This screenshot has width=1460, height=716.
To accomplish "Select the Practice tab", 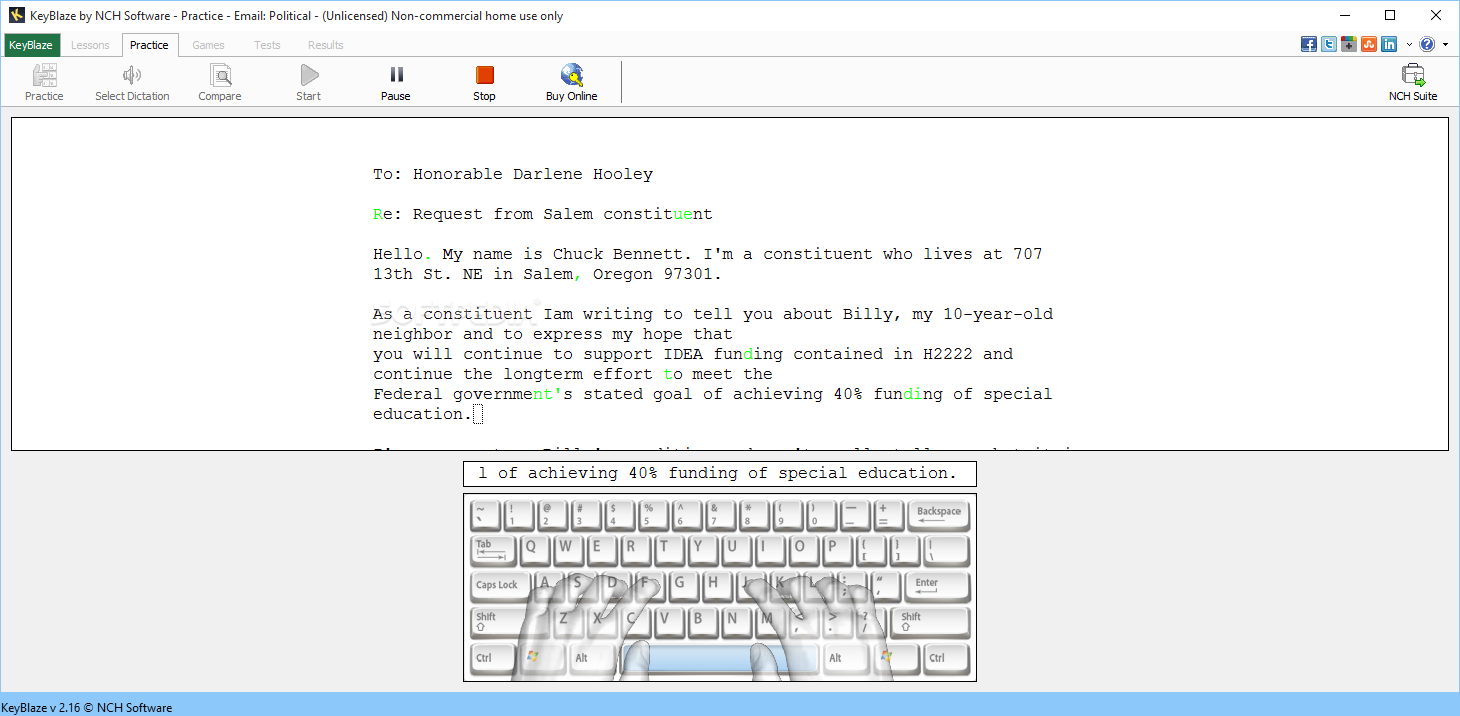I will (149, 45).
